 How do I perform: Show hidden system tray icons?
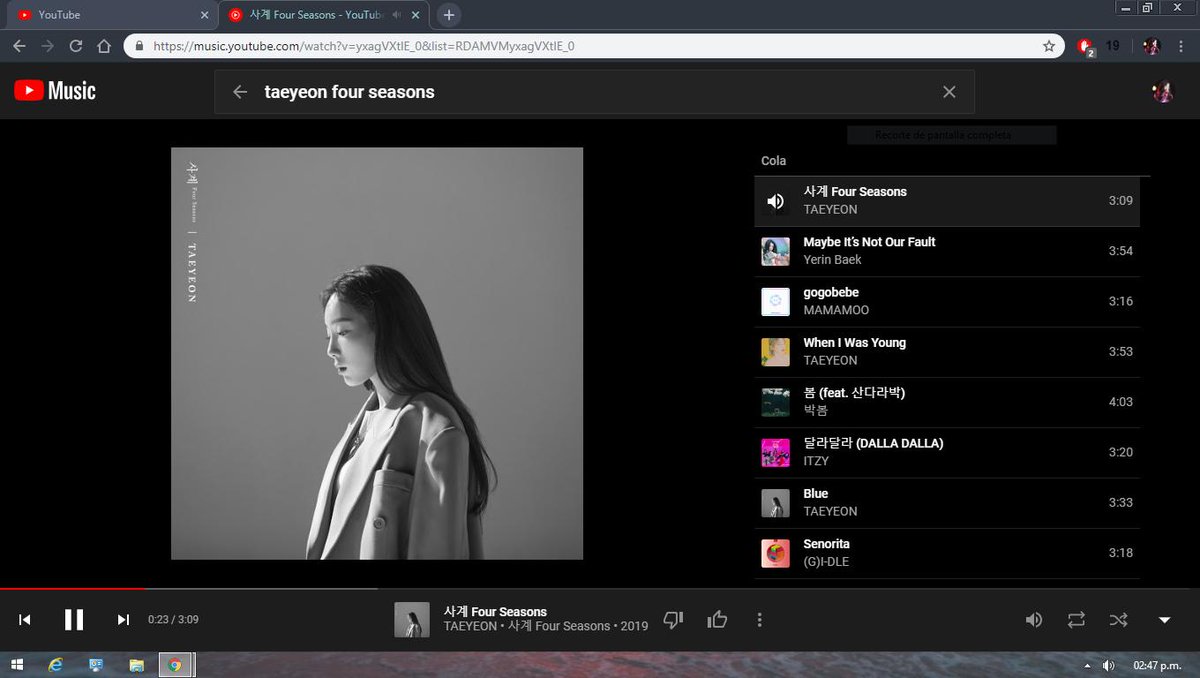pos(1087,665)
